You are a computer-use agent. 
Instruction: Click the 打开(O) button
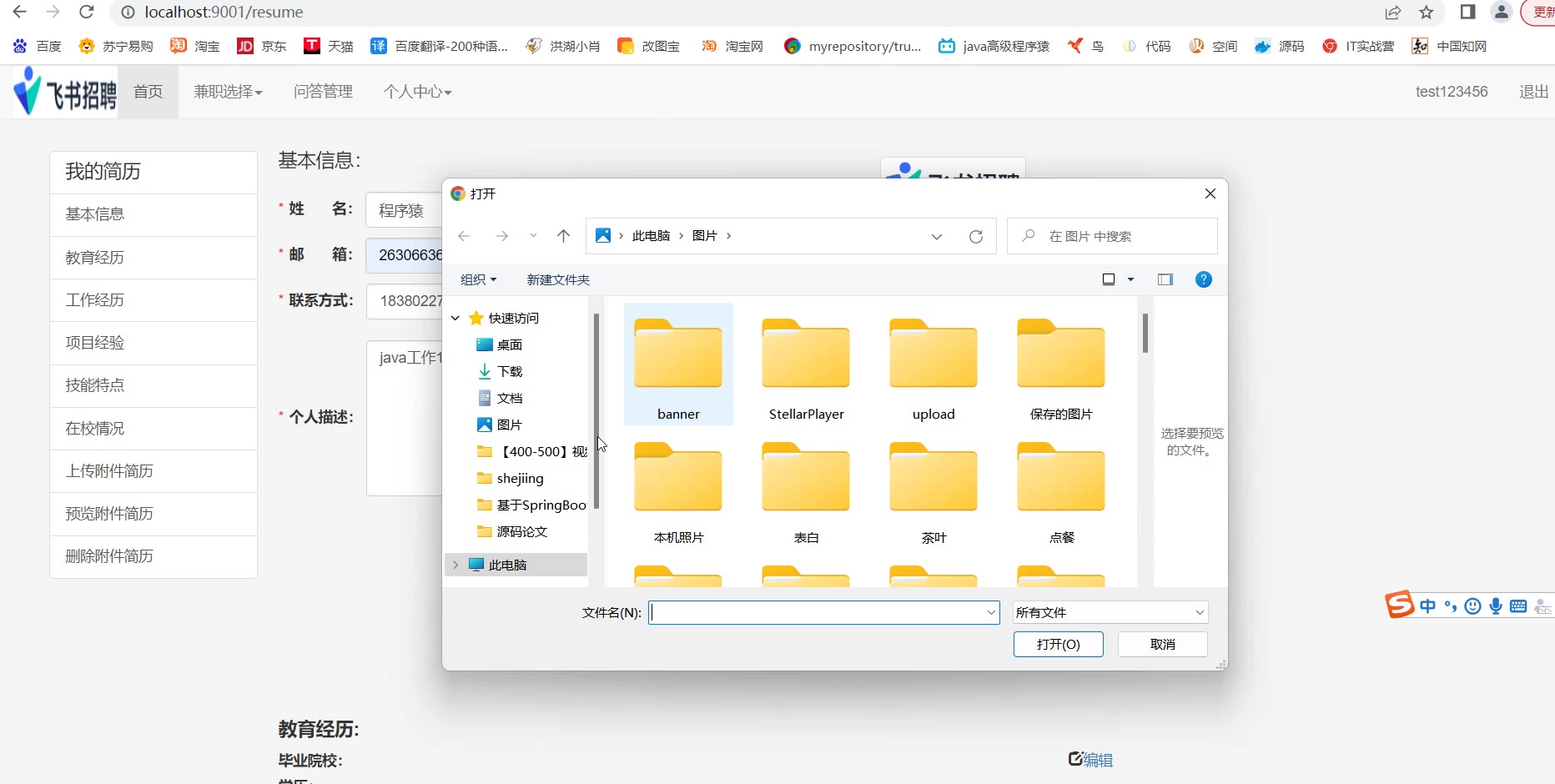tap(1058, 644)
